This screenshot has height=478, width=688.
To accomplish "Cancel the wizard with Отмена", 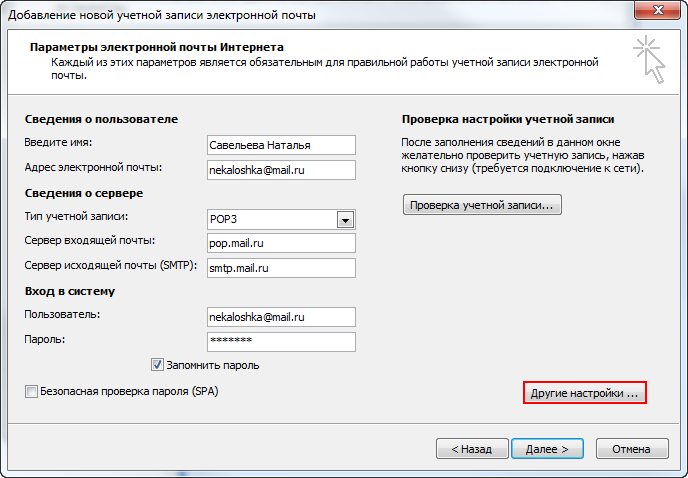I will [632, 449].
